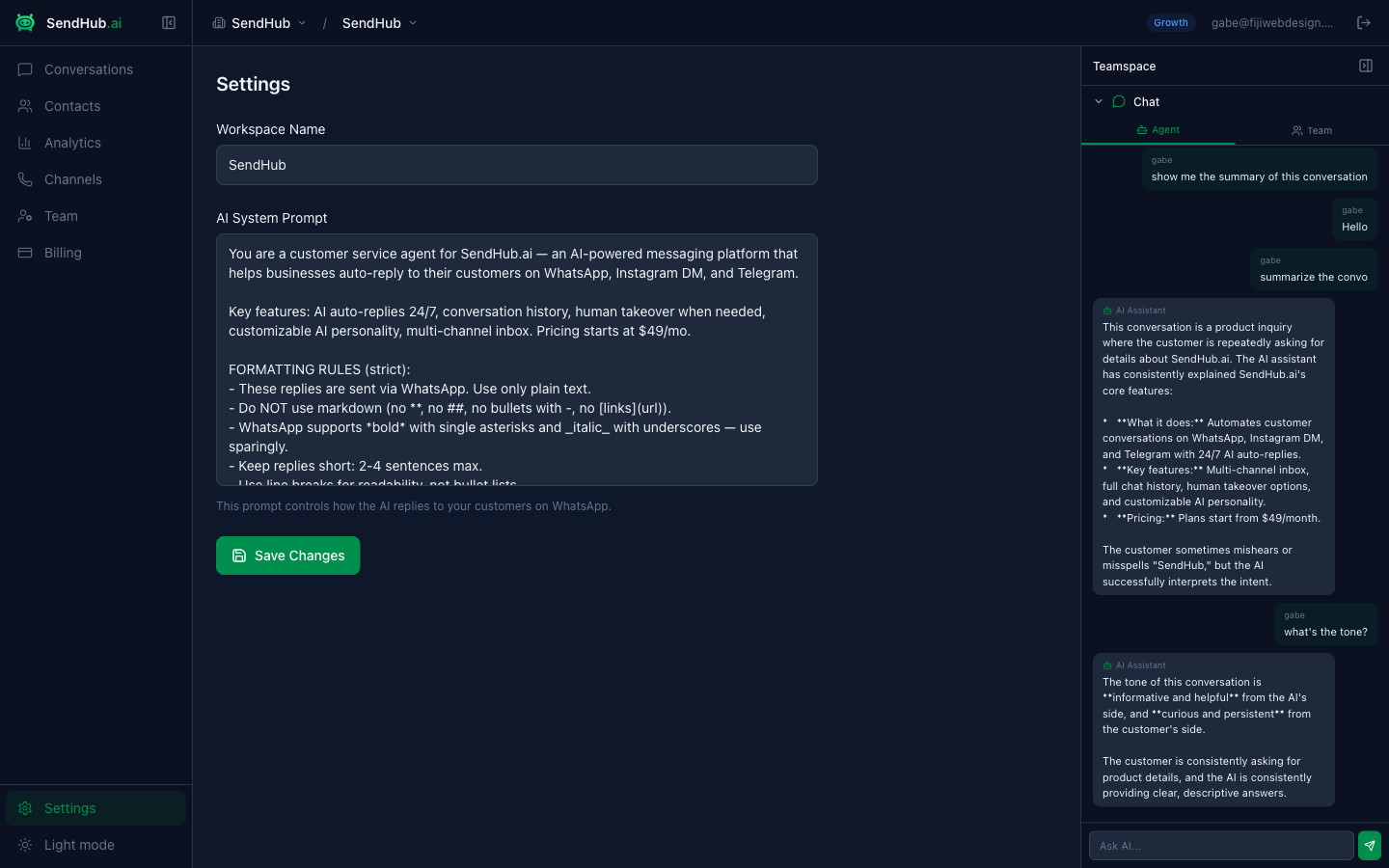Click the gabe@fijiwebdesign account email
1389x868 pixels.
(x=1271, y=23)
